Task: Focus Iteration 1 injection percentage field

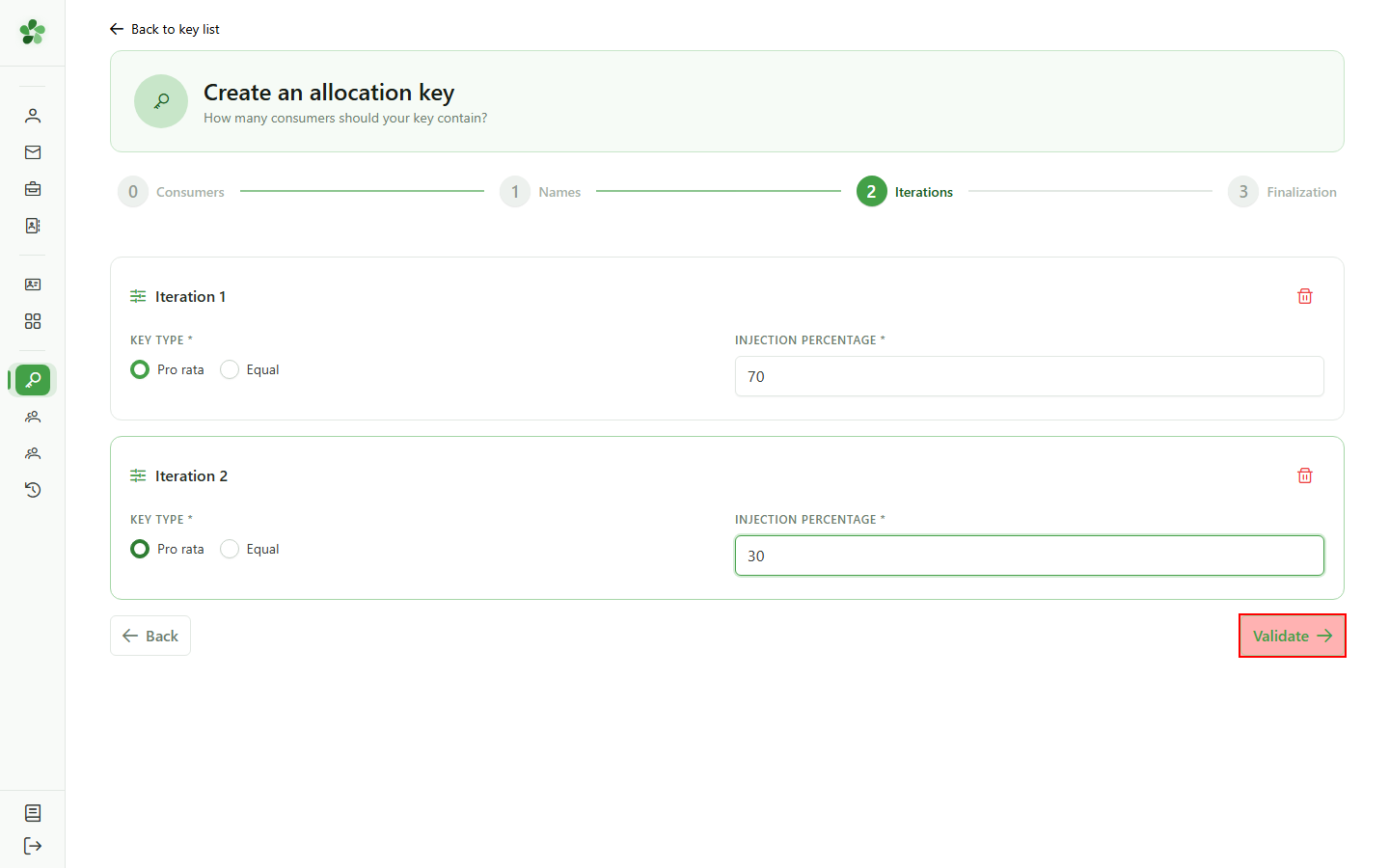Action: pyautogui.click(x=1029, y=376)
